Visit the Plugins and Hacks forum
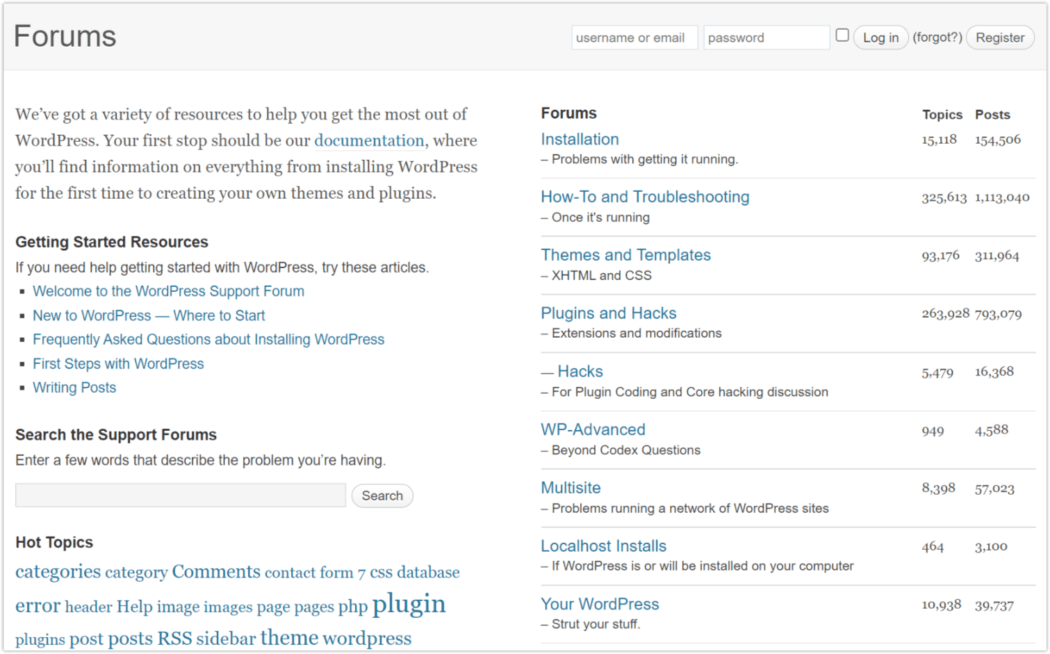 tap(608, 313)
